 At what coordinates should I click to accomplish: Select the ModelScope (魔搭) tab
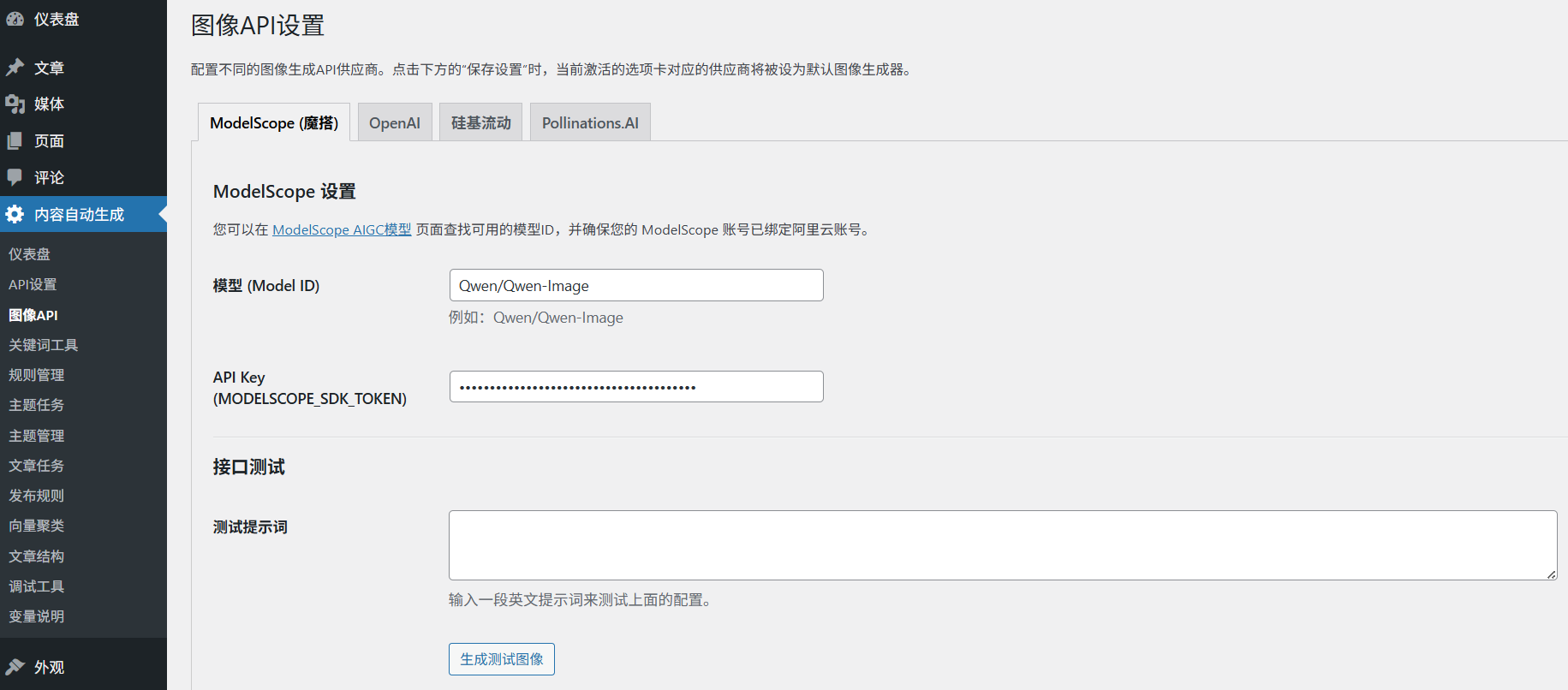coord(274,122)
